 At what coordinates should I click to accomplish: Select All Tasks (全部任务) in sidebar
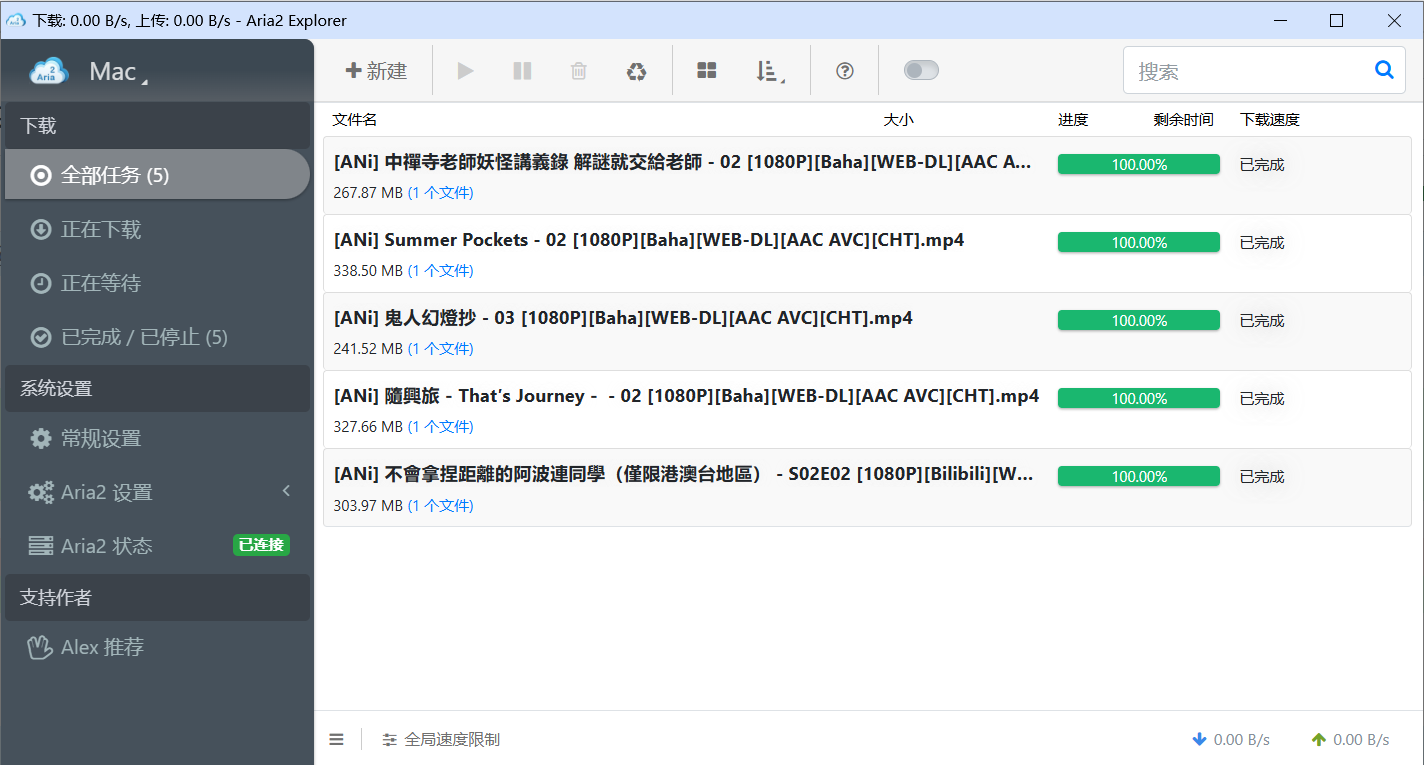coord(157,175)
